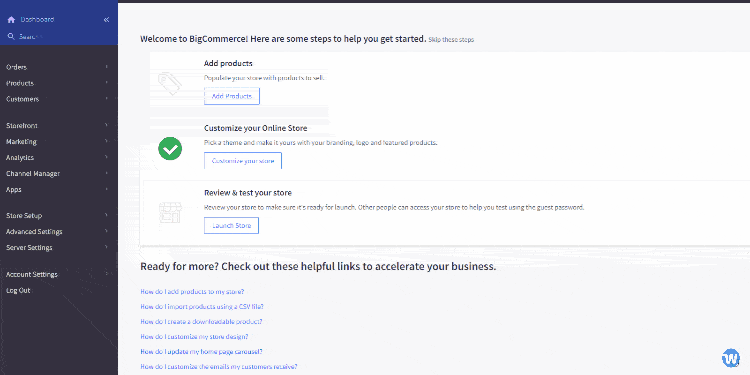Open Customers in the sidebar
Image resolution: width=750 pixels, height=375 pixels.
pyautogui.click(x=22, y=99)
